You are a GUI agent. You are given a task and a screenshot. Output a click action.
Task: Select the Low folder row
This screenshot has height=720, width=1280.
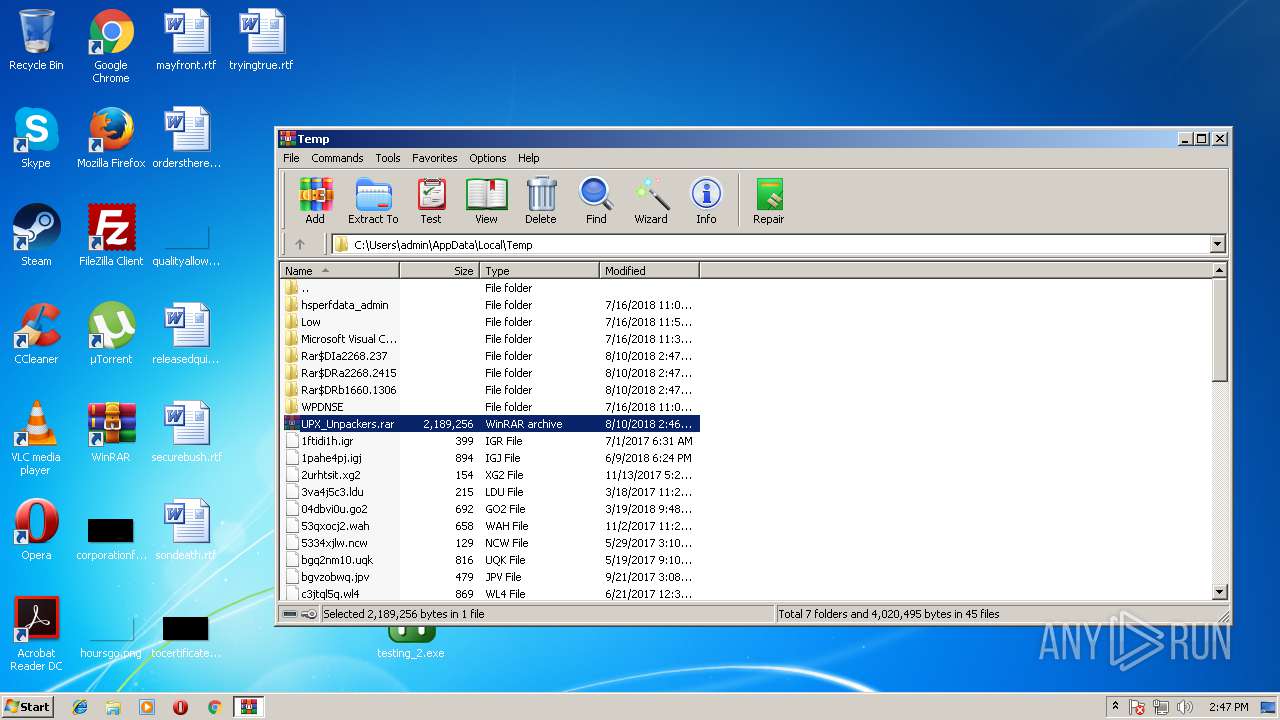[490, 322]
